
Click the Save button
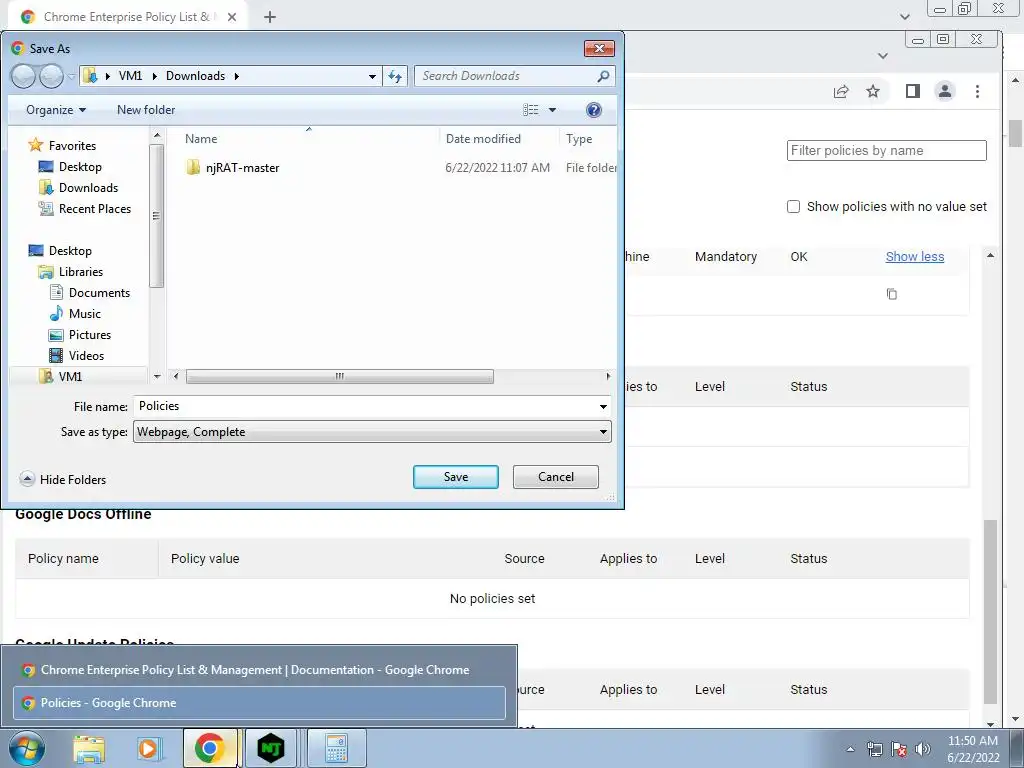(456, 477)
